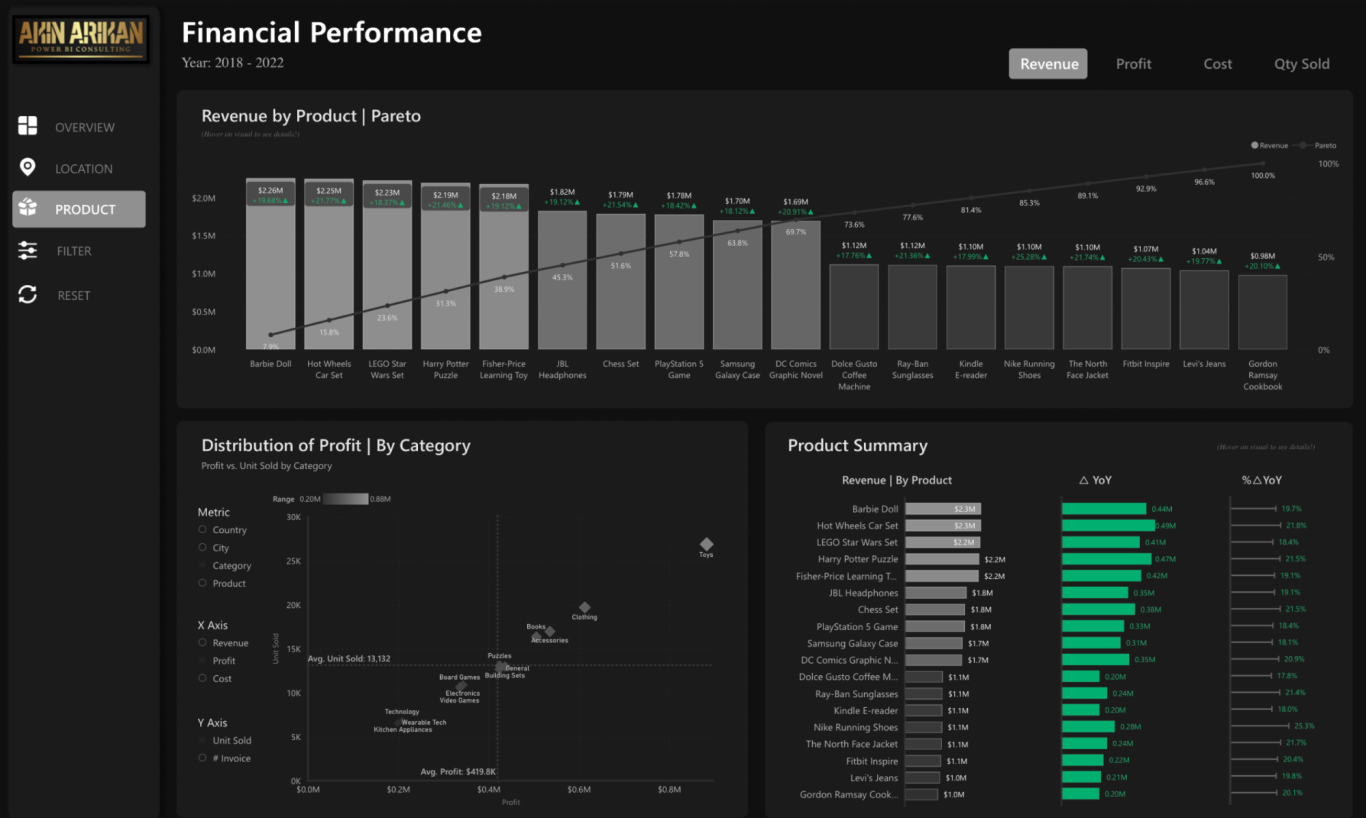This screenshot has width=1366, height=818.
Task: Switch to the Qty Sold tab
Action: tap(1301, 64)
